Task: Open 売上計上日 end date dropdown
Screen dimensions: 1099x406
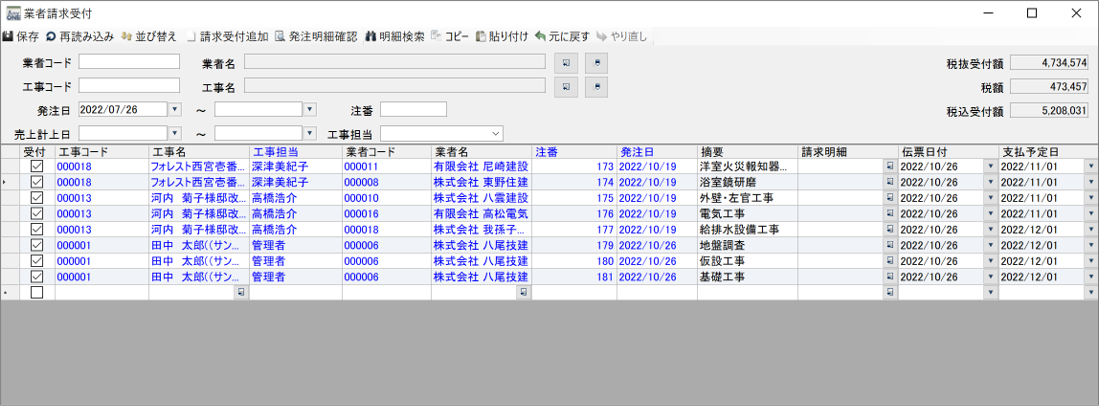Action: 310,133
